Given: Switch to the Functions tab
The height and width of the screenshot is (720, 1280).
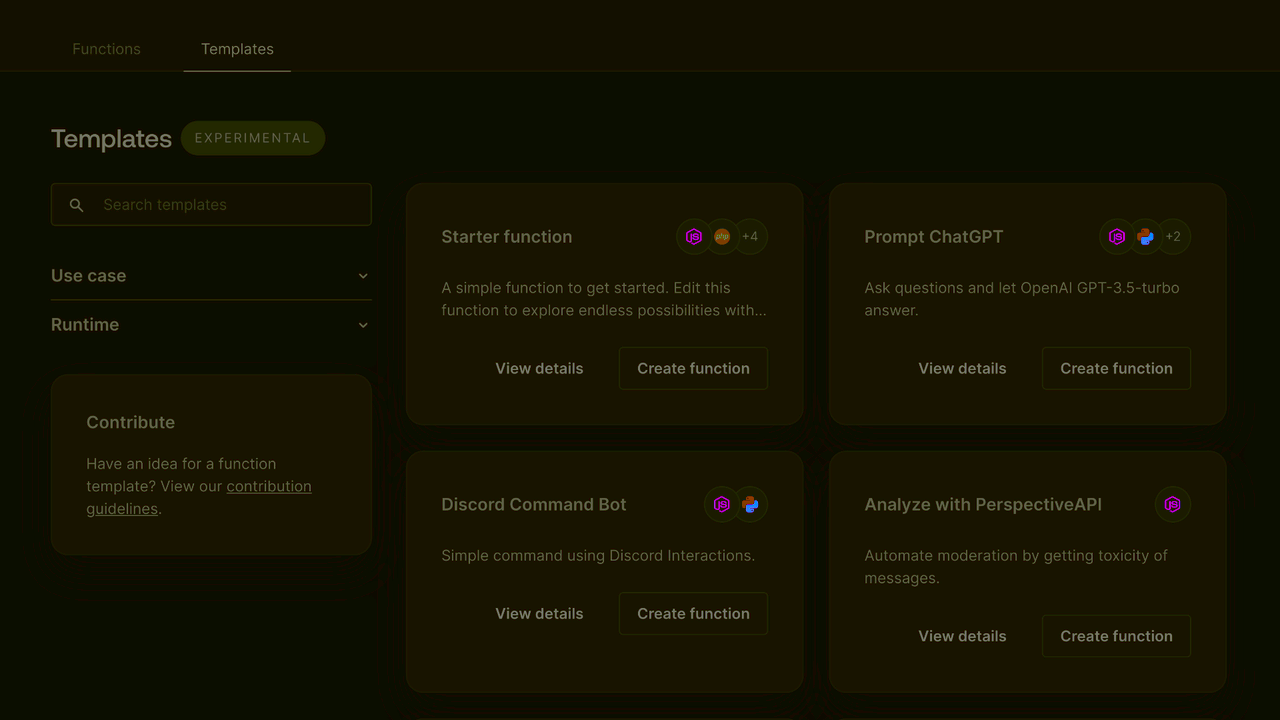Looking at the screenshot, I should pyautogui.click(x=106, y=48).
